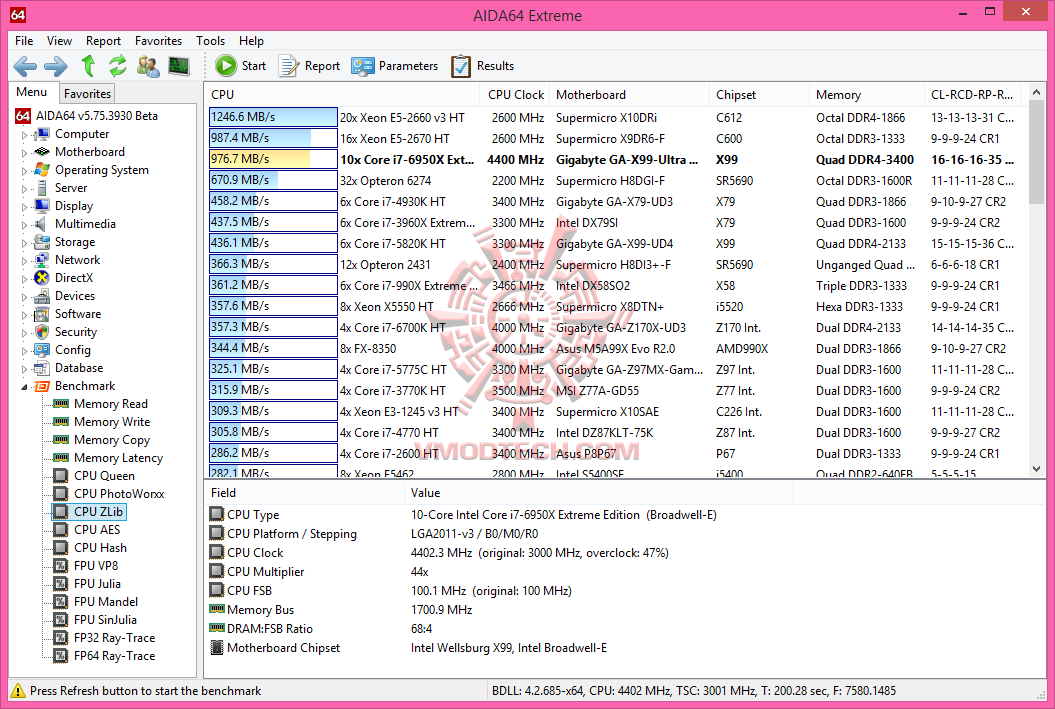This screenshot has height=709, width=1055.
Task: Select the 1246.6 MB/s result row
Action: pos(616,117)
